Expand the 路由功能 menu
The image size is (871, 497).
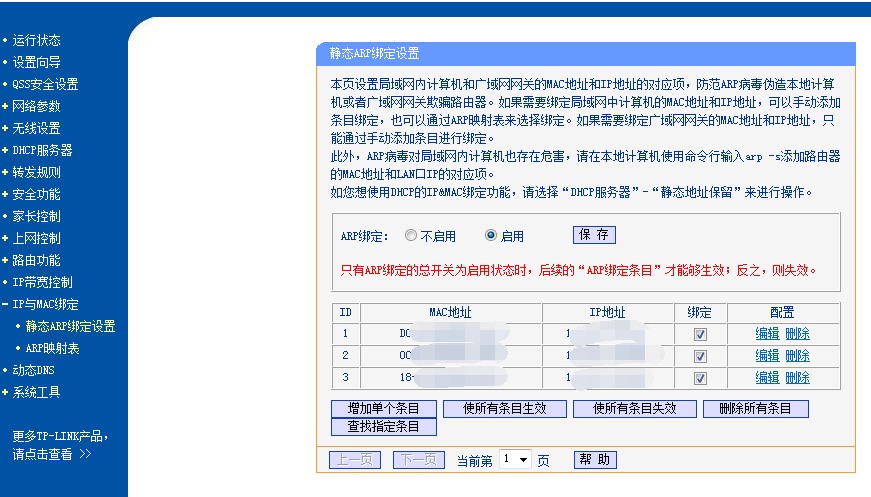click(36, 260)
